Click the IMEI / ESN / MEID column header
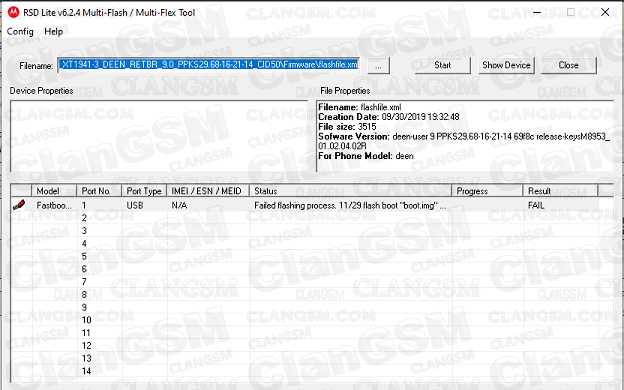Viewport: 624px width, 390px height. coord(208,191)
